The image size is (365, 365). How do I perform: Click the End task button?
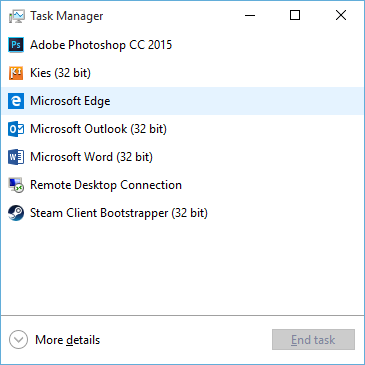coord(313,340)
